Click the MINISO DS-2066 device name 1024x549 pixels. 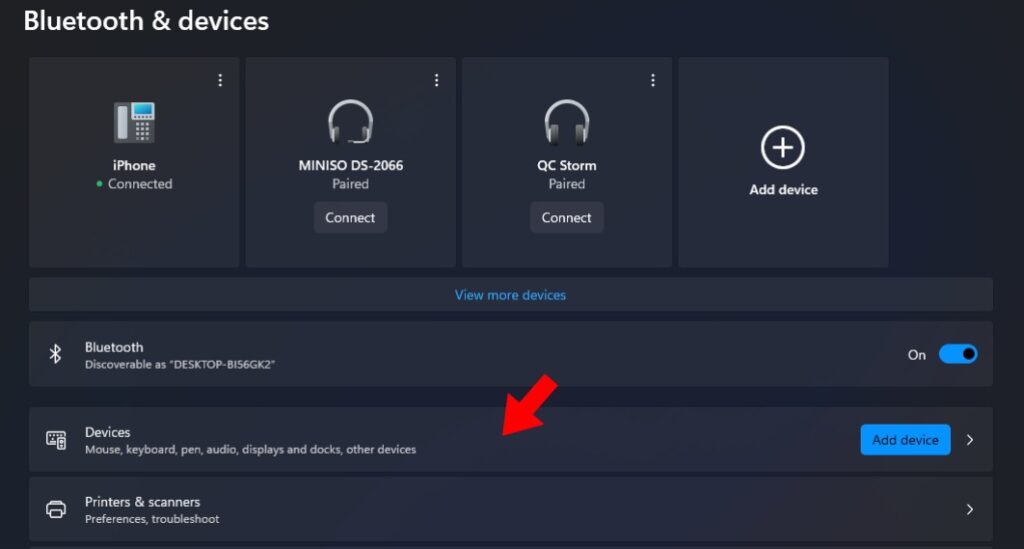point(351,165)
